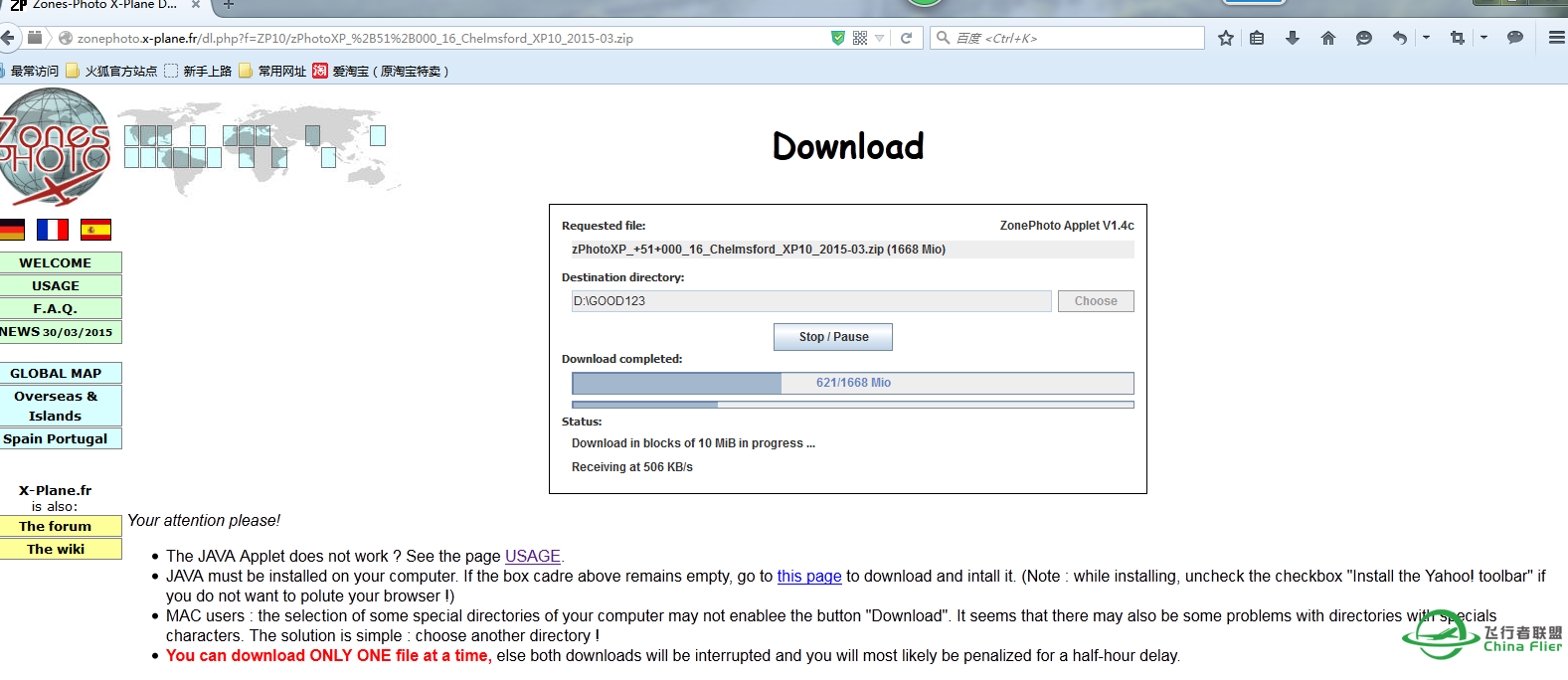Switch language with the Spanish flag
Screen dimensions: 1568x680
(x=96, y=230)
